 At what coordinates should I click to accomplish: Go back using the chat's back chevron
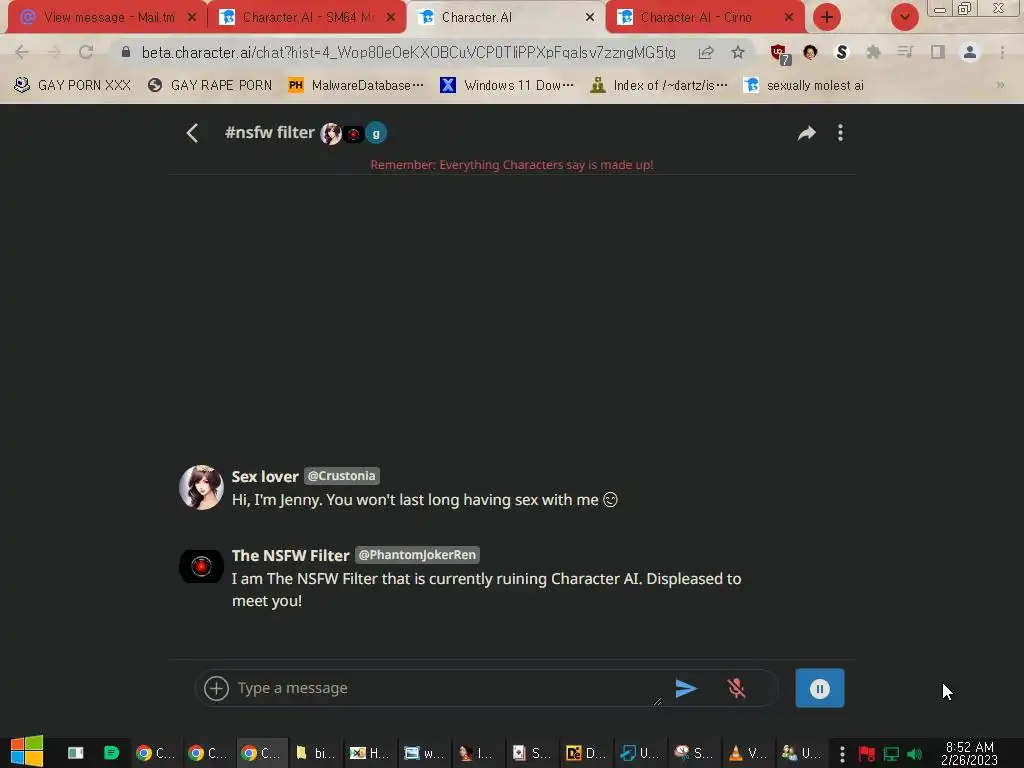[192, 133]
